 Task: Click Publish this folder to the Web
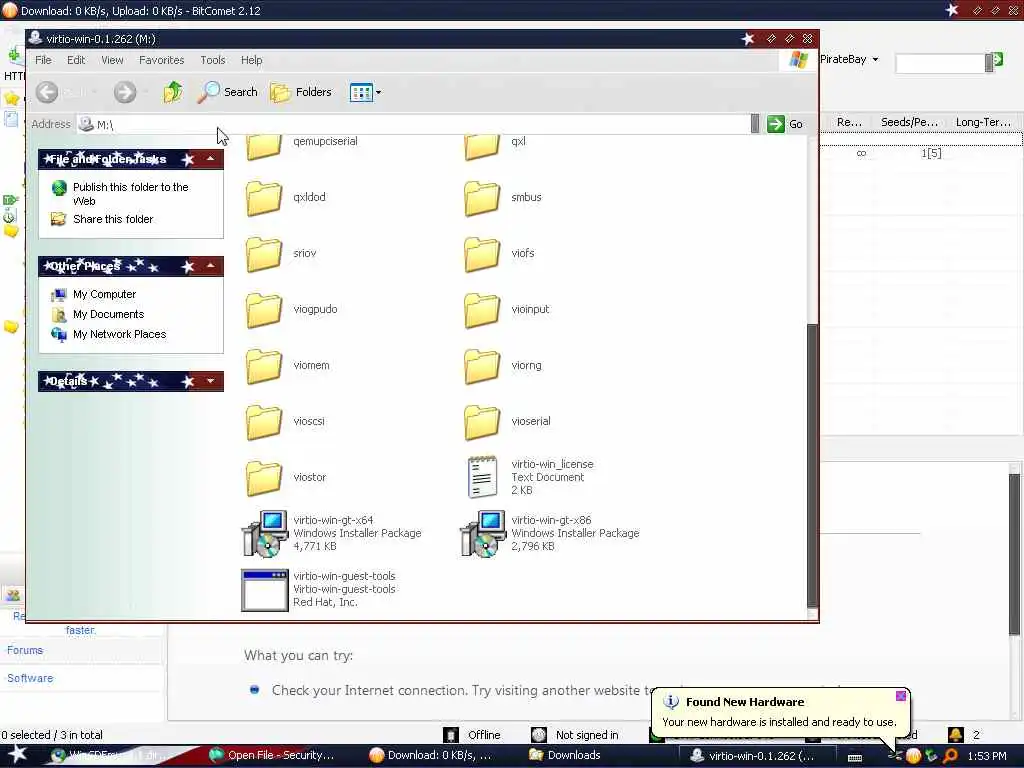131,193
